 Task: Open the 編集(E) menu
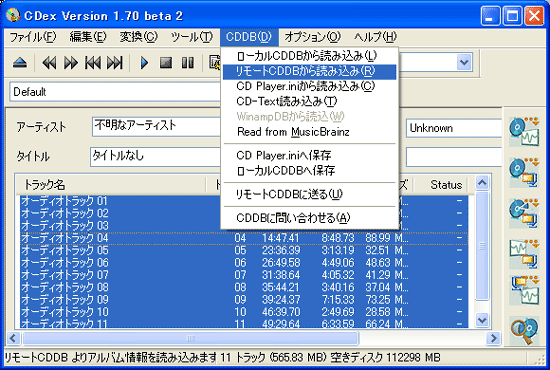click(87, 37)
